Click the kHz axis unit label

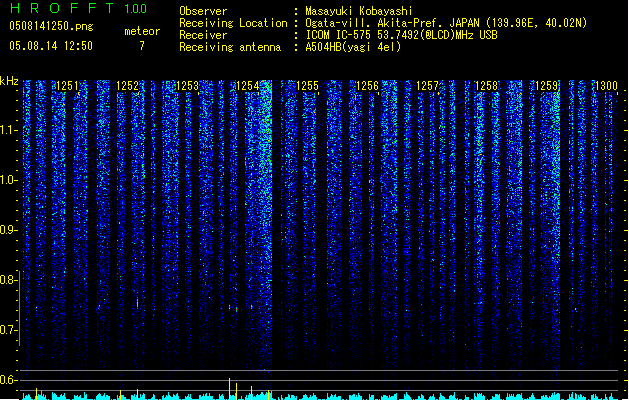click(x=9, y=81)
